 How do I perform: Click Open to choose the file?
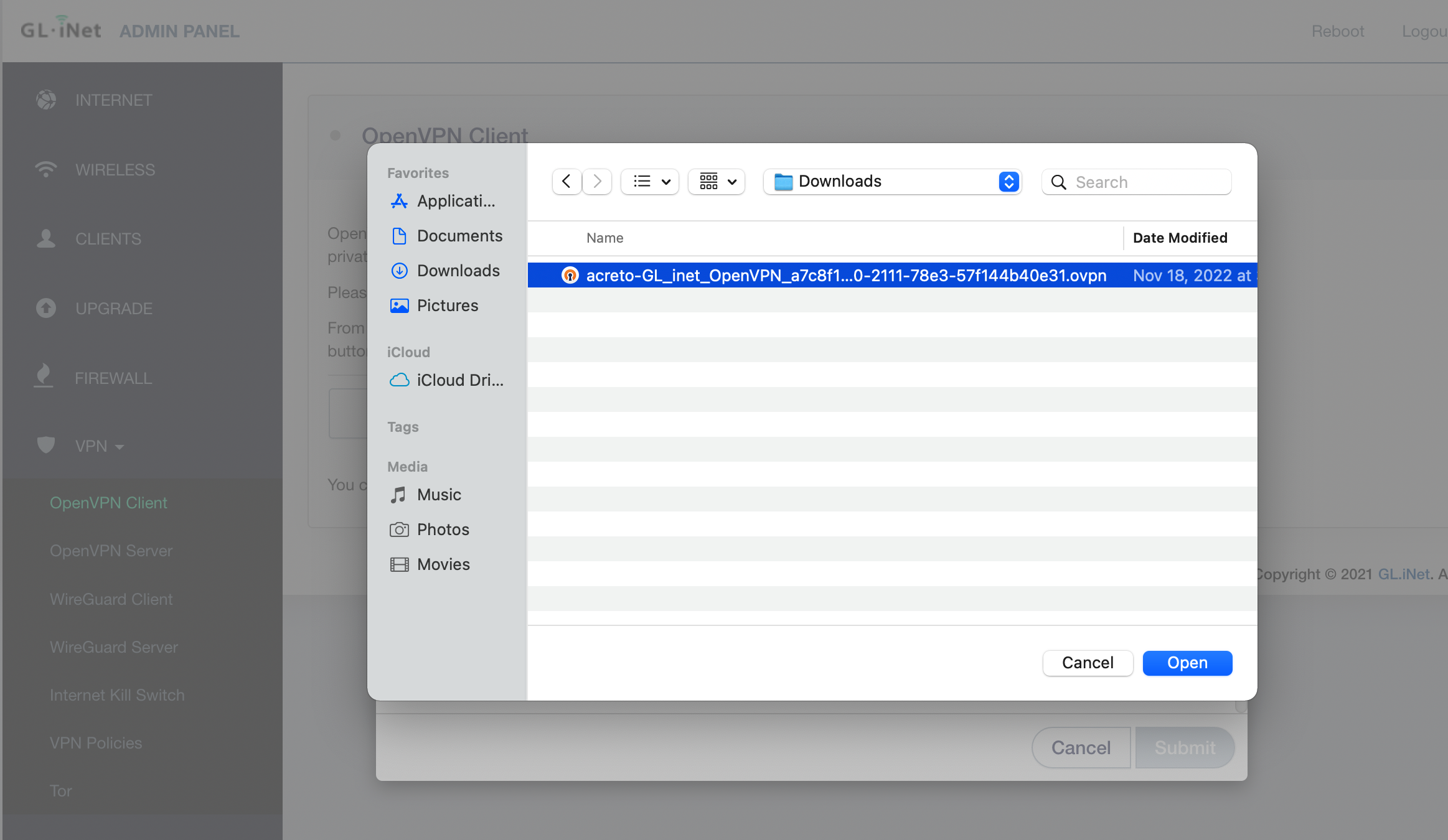click(1187, 663)
